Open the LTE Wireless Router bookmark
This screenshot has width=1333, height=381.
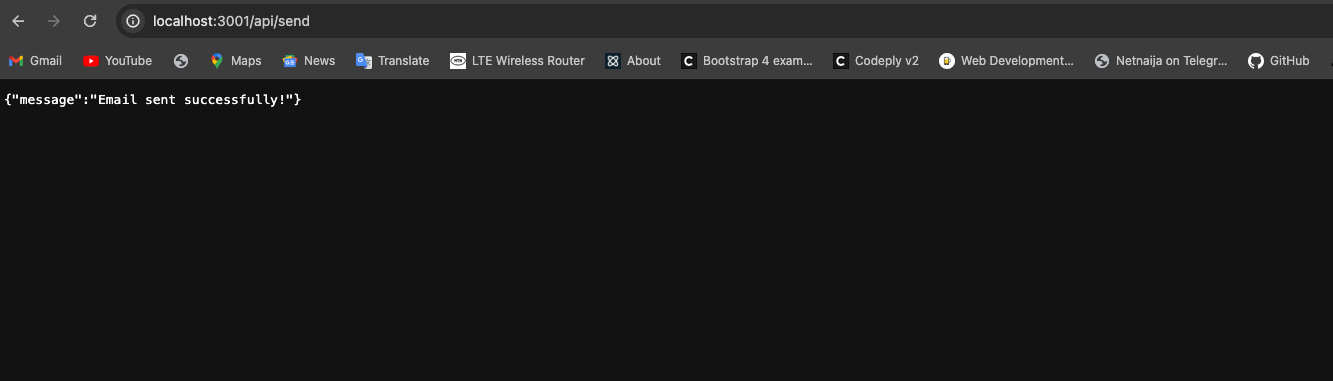pos(517,61)
